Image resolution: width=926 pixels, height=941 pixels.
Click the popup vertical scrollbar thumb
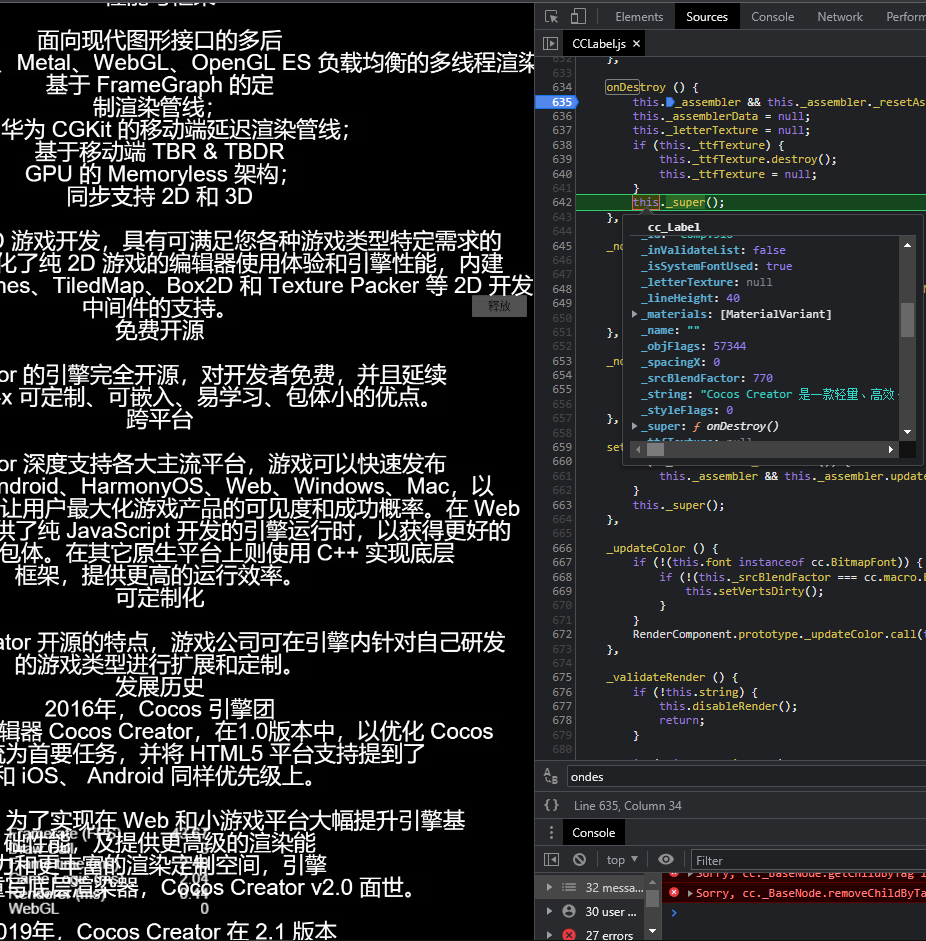tap(907, 320)
